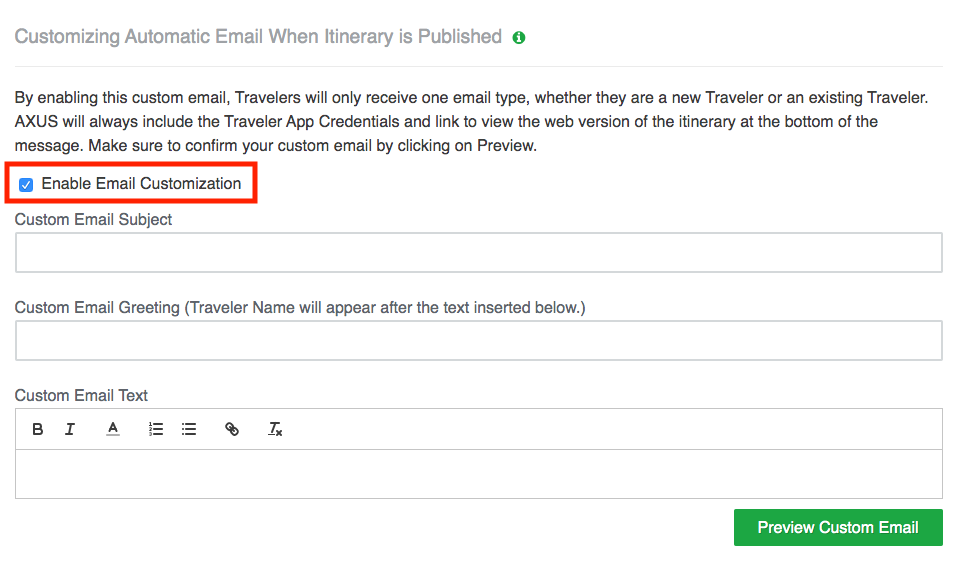Add a hyperlink with the link icon

[232, 429]
